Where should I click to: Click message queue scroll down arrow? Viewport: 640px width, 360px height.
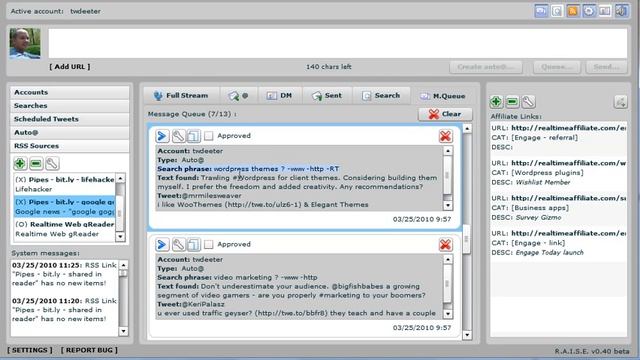pos(467,335)
